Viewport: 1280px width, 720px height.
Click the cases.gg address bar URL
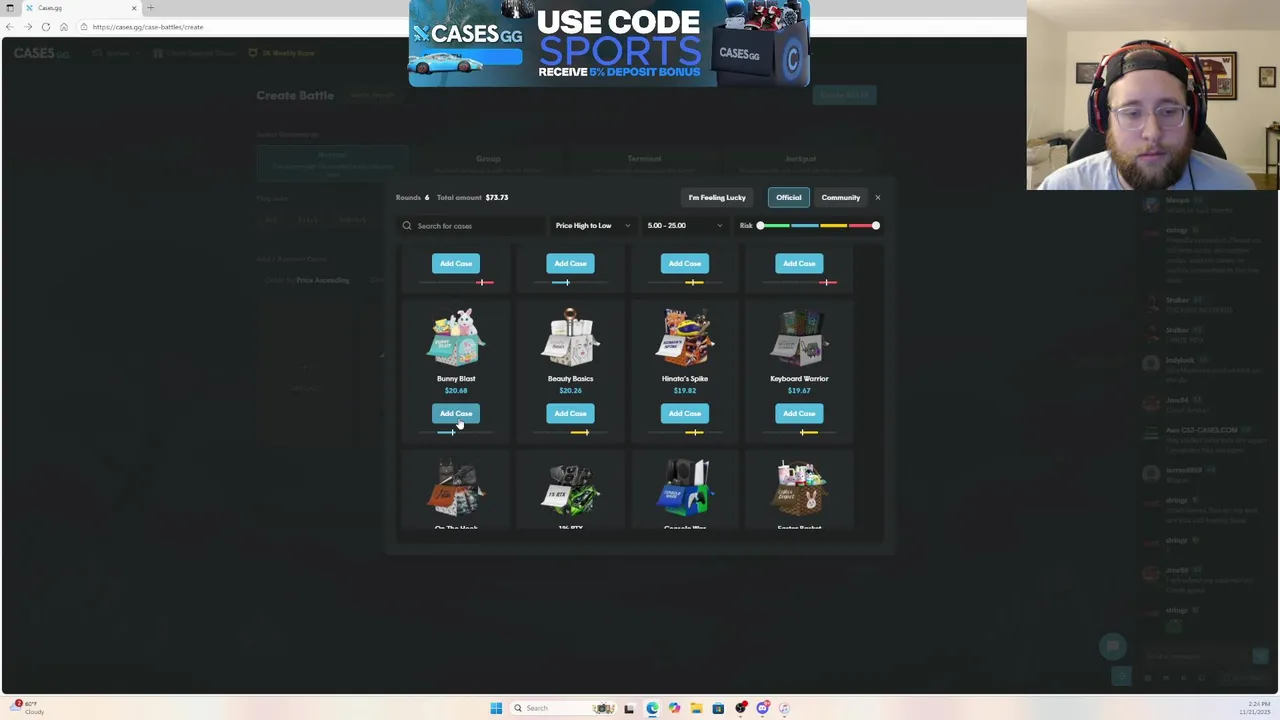(148, 27)
